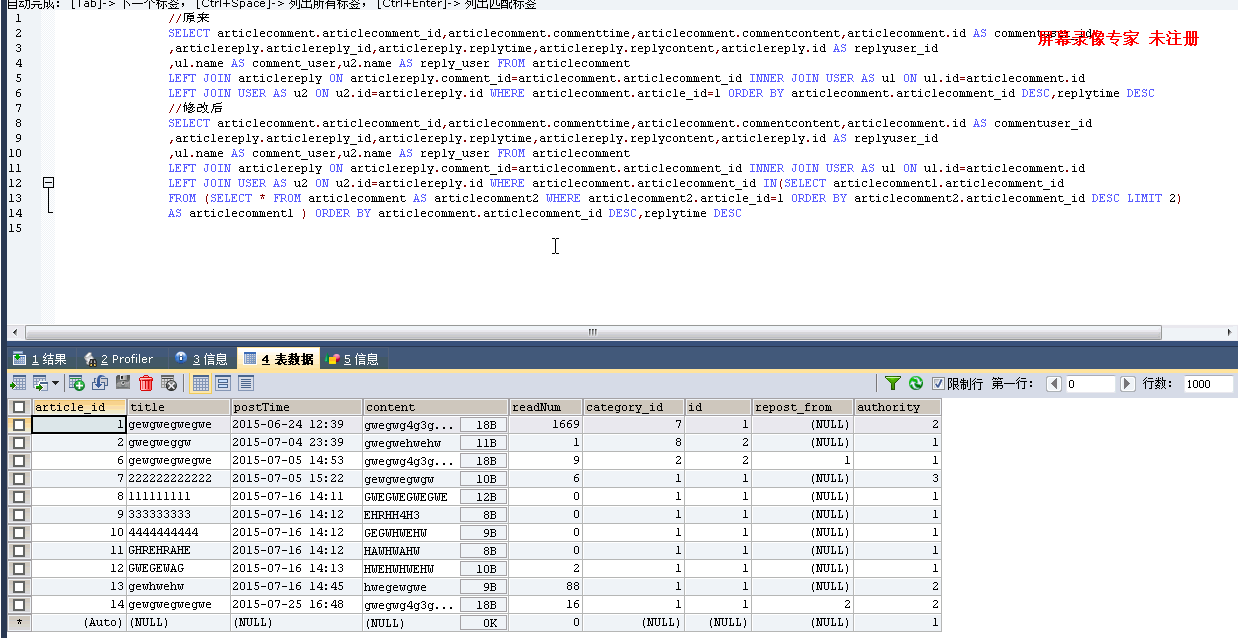Click the content cell HAWHWAHW
1238x638 pixels.
411,551
